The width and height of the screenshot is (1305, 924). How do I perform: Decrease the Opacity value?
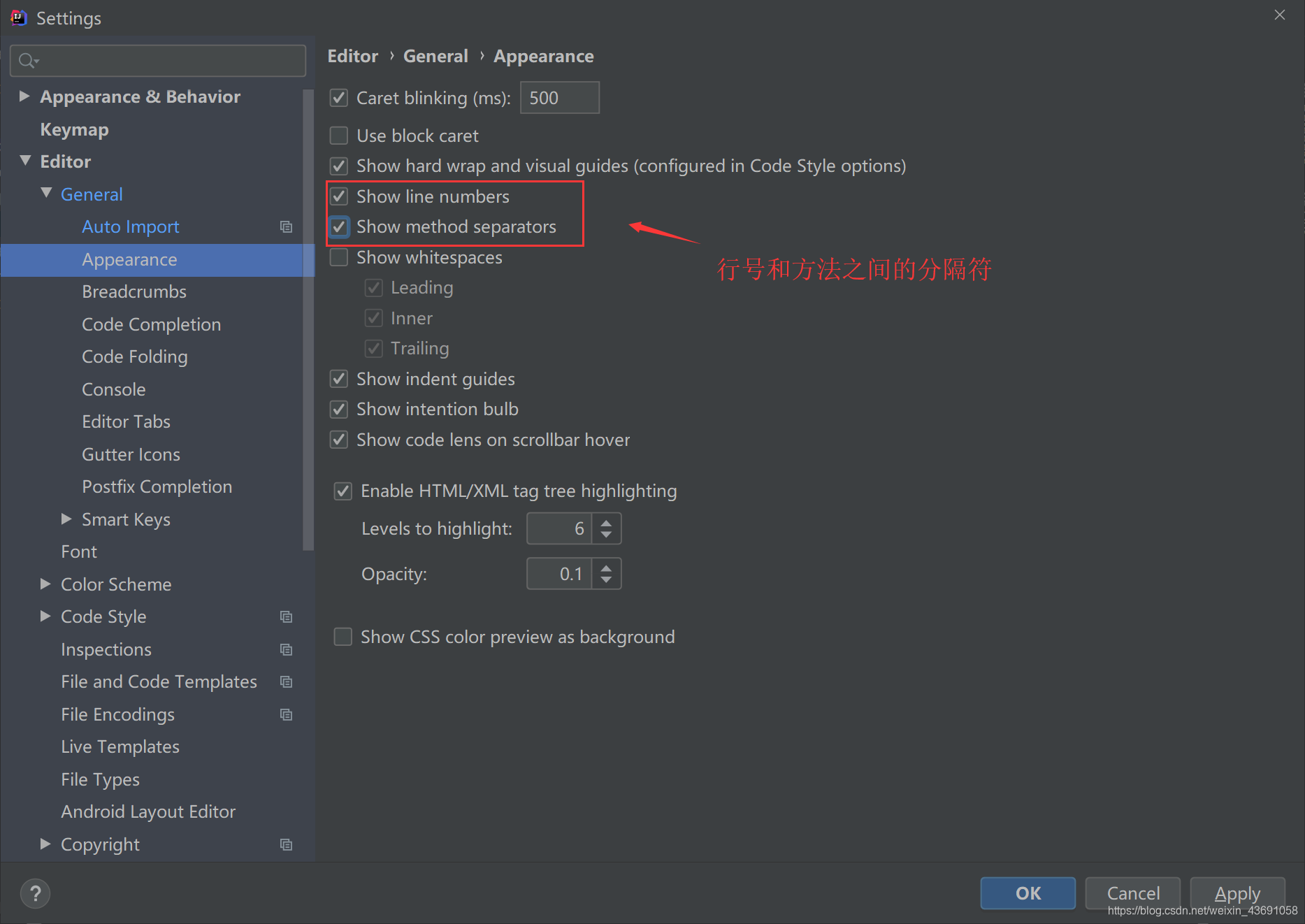pyautogui.click(x=606, y=581)
